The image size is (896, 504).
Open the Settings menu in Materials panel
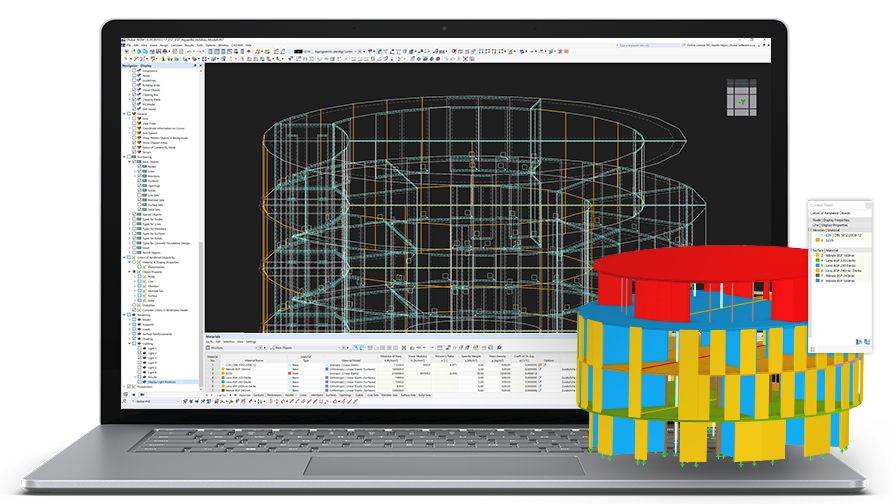[251, 342]
